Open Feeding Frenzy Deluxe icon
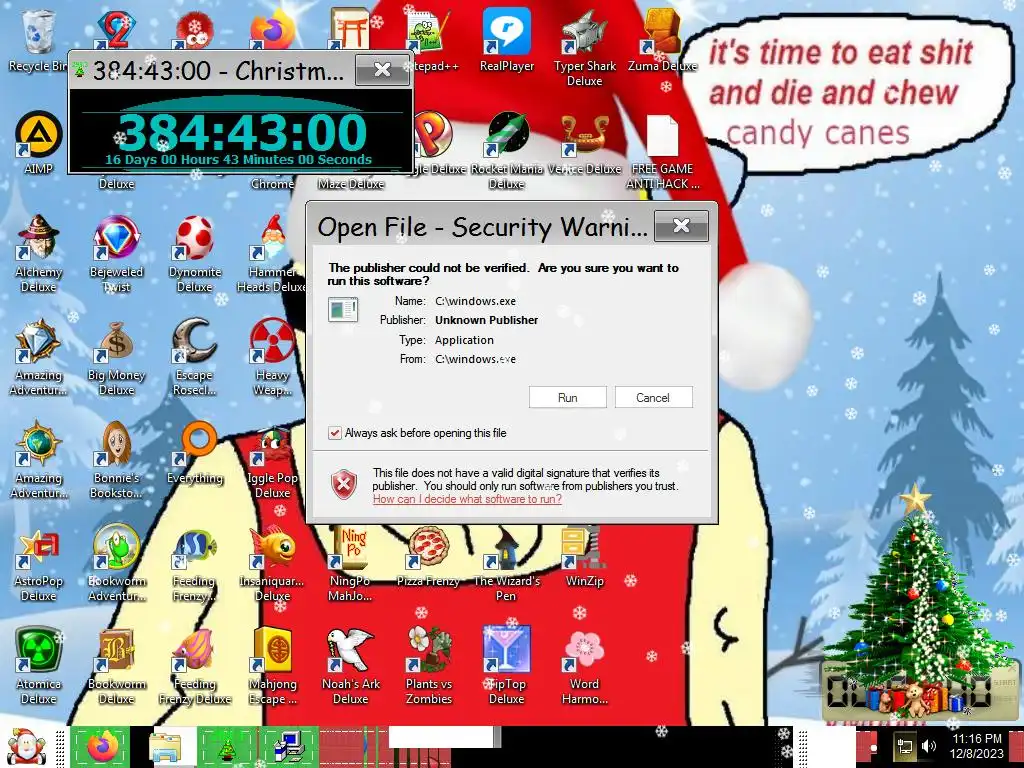 point(195,667)
